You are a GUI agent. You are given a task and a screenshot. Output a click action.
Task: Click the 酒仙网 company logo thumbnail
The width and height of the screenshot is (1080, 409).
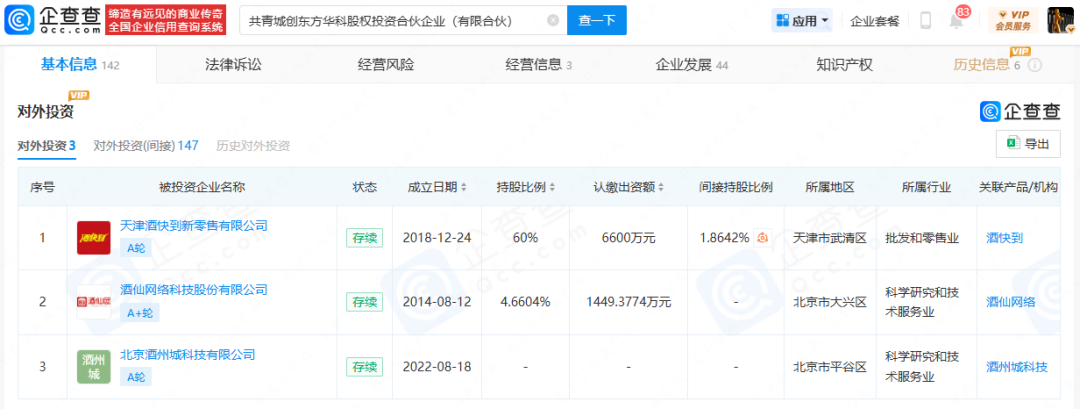[93, 302]
